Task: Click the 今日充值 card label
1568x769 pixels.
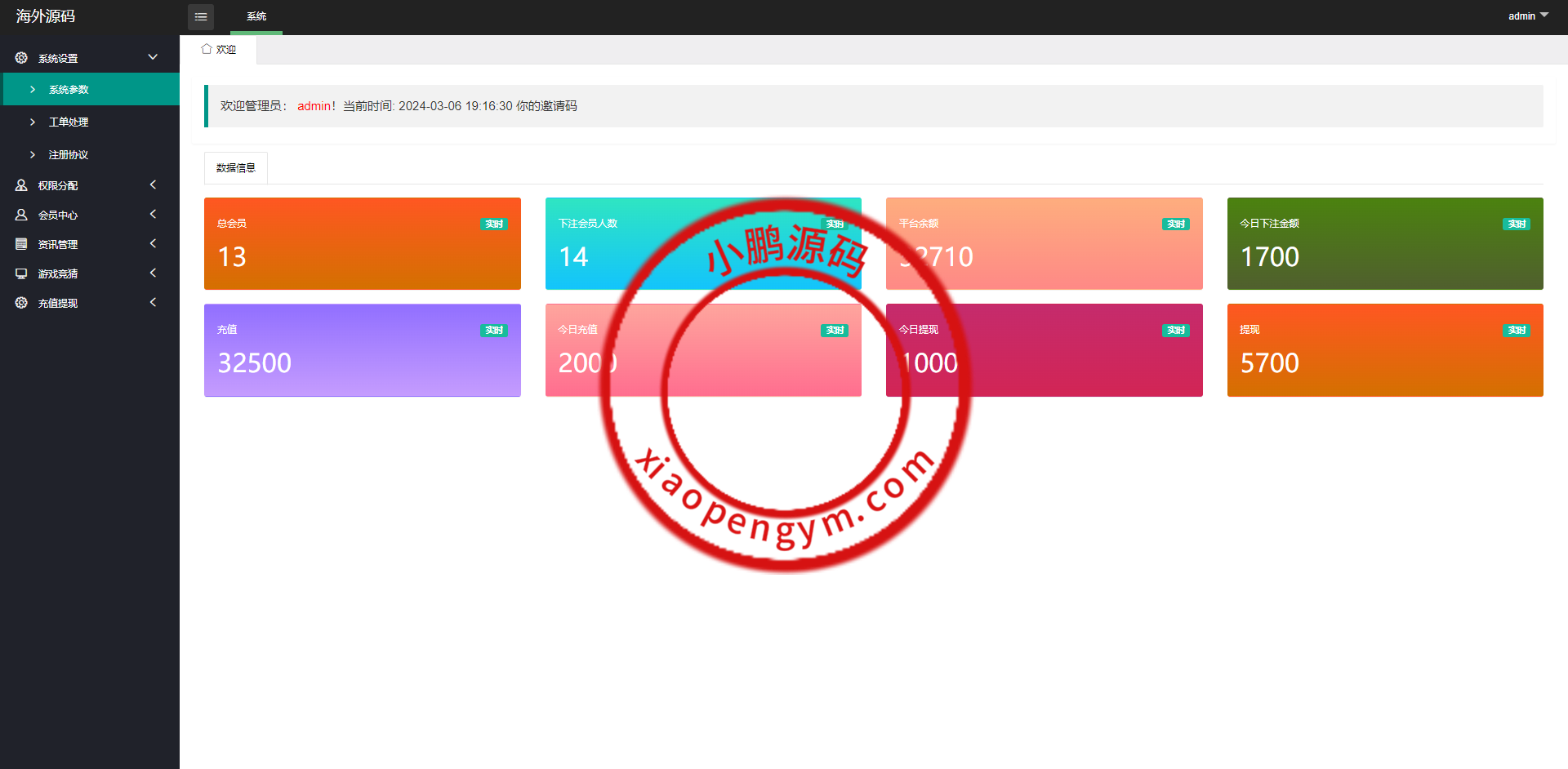Action: coord(578,330)
